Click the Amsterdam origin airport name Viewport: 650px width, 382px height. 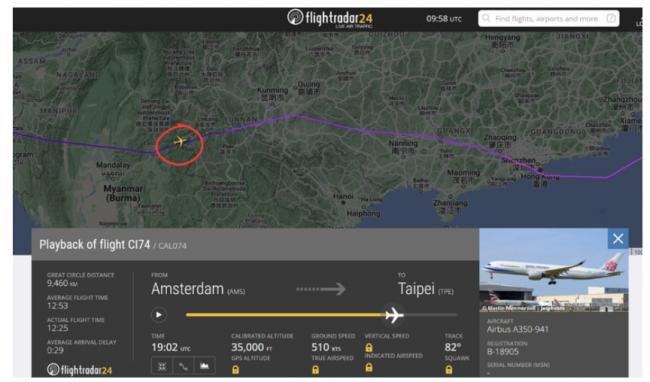(x=187, y=289)
